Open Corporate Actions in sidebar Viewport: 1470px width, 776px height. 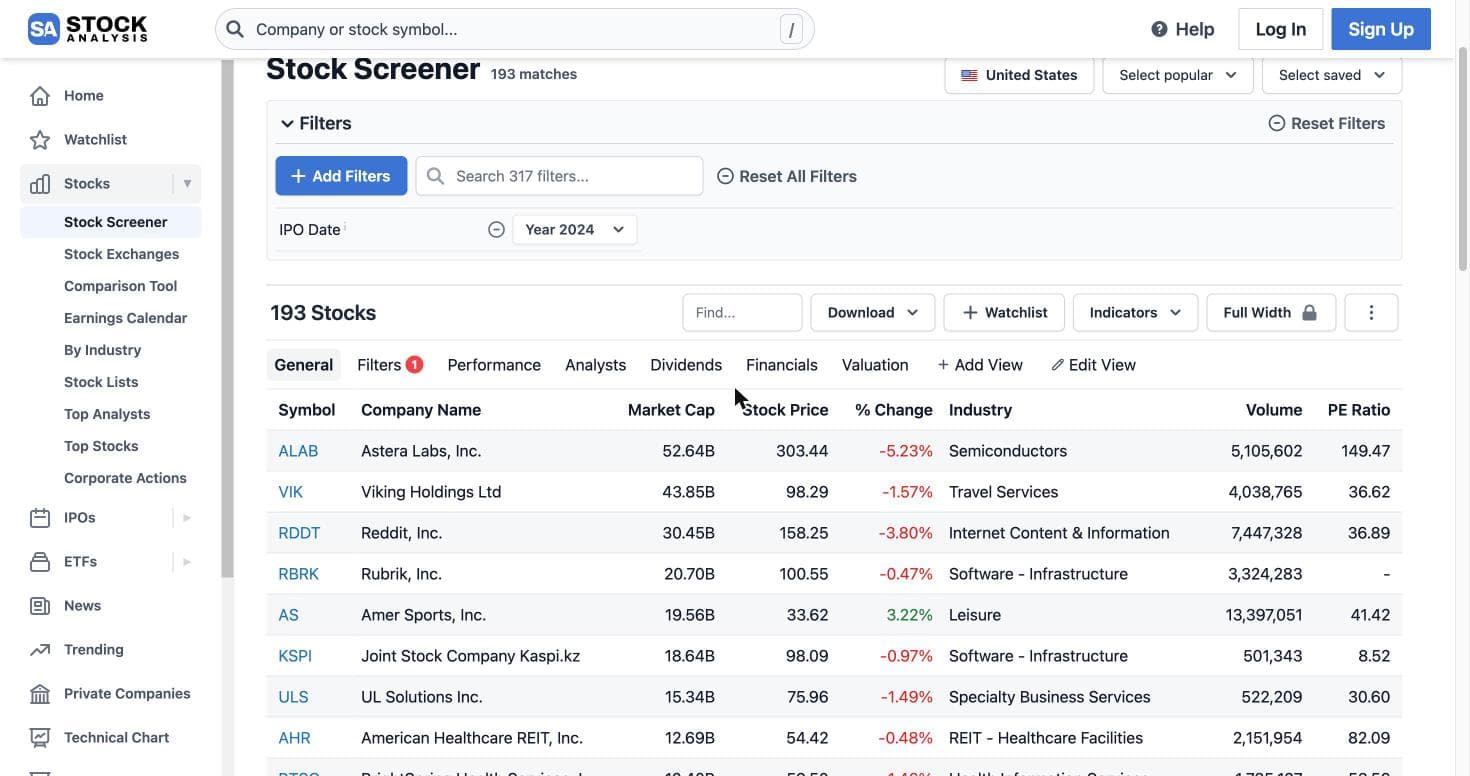125,478
